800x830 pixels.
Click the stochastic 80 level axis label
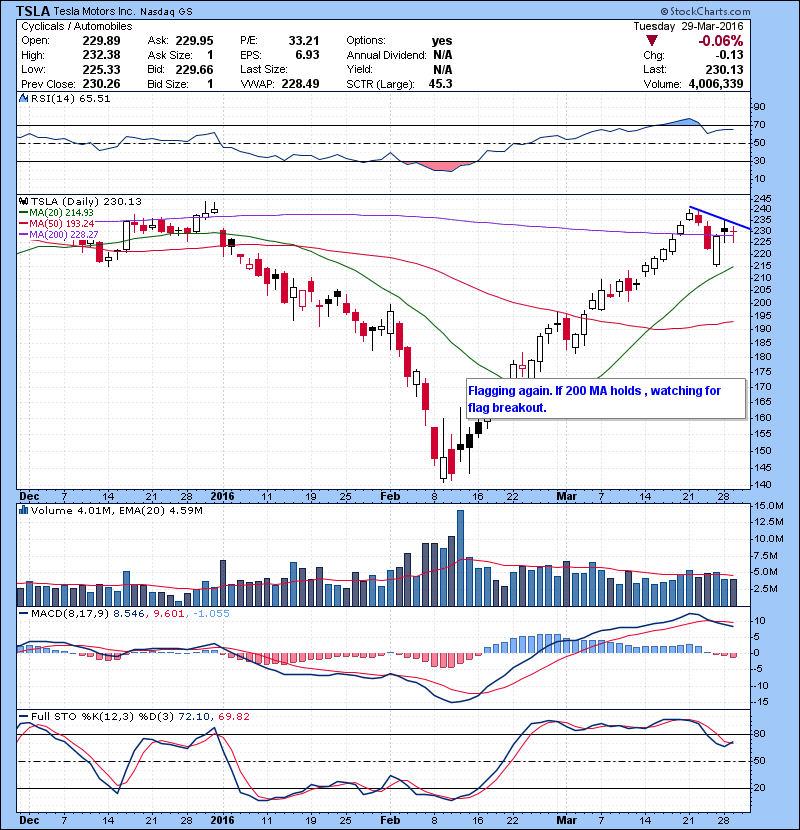point(759,734)
